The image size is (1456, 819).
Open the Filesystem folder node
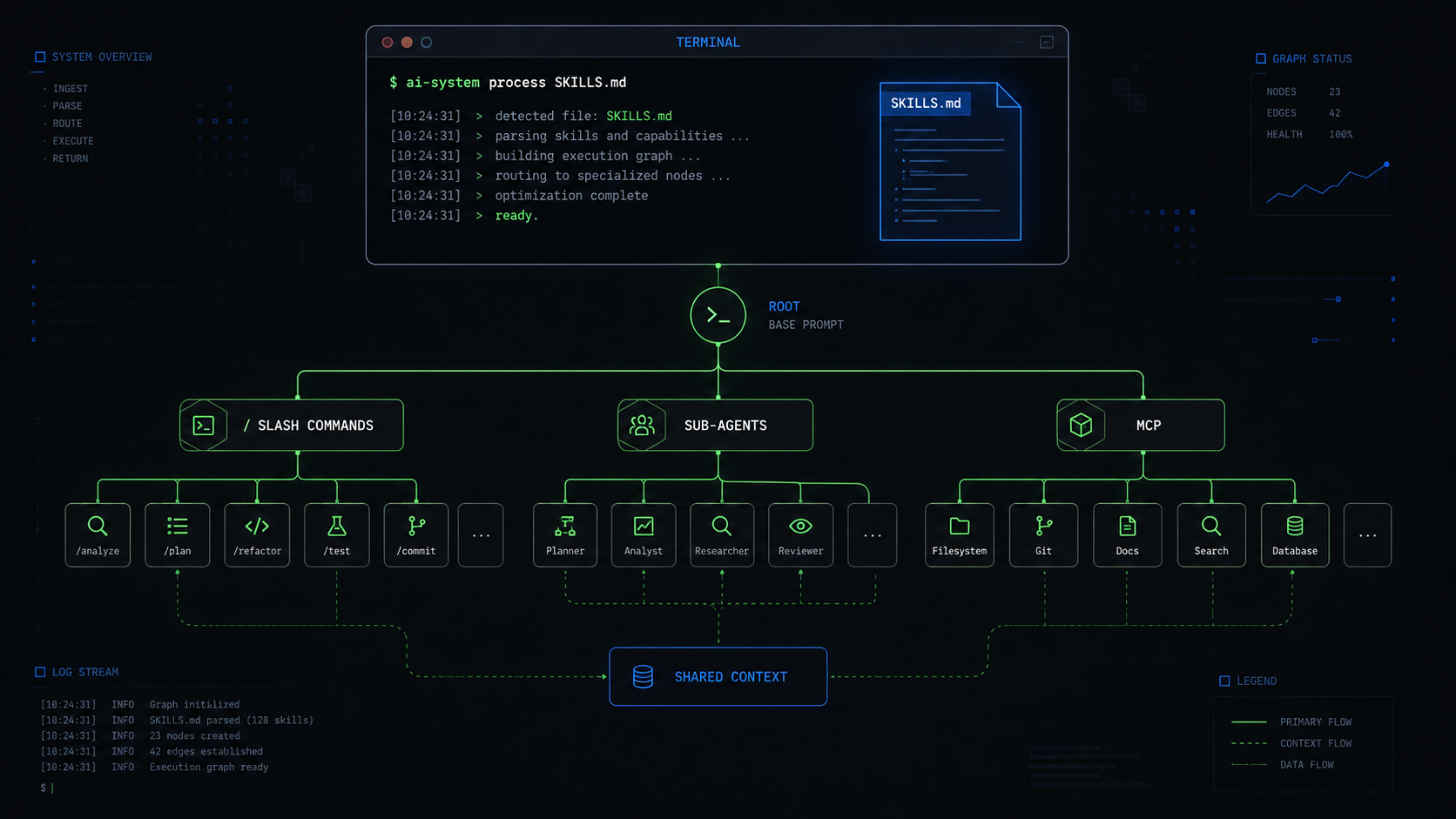[960, 535]
